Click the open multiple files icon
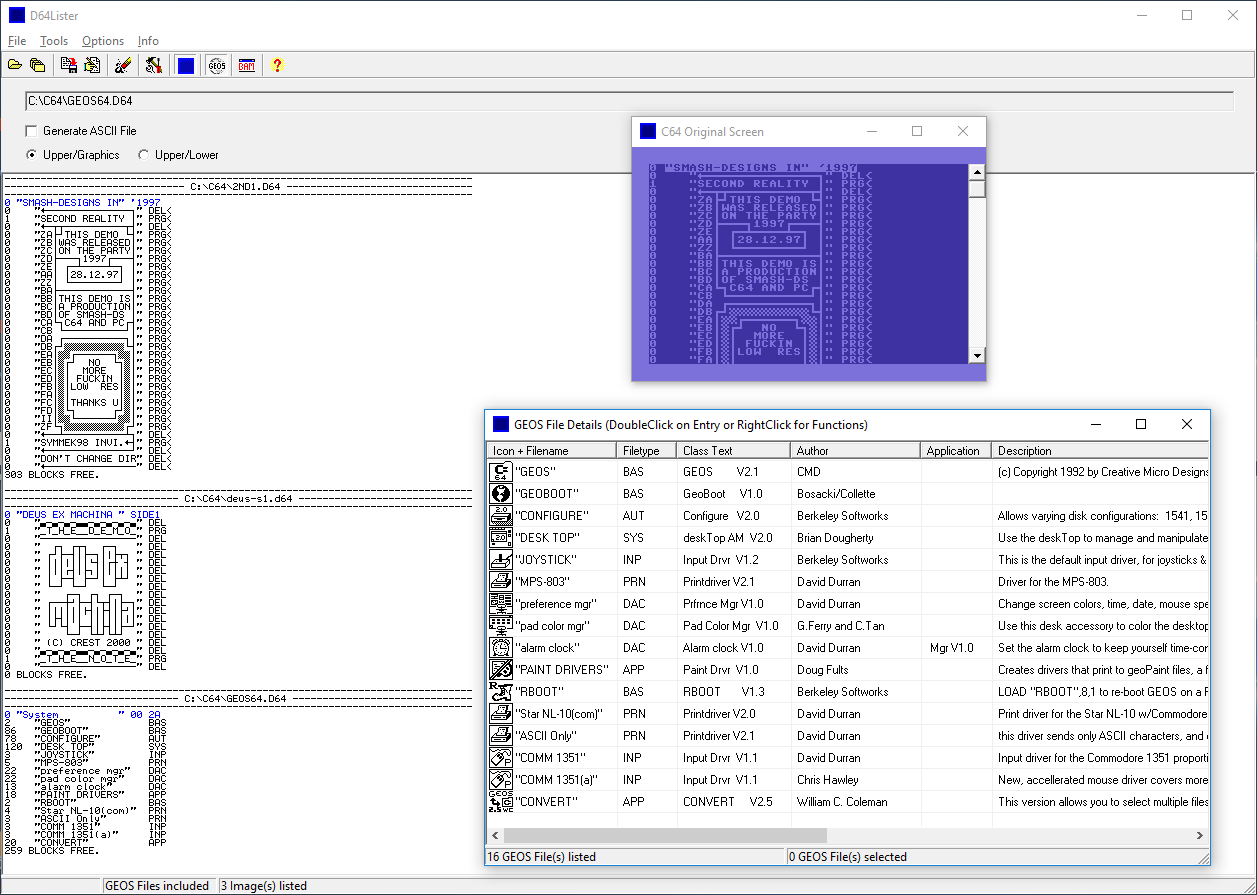This screenshot has width=1257, height=895. pyautogui.click(x=37, y=66)
